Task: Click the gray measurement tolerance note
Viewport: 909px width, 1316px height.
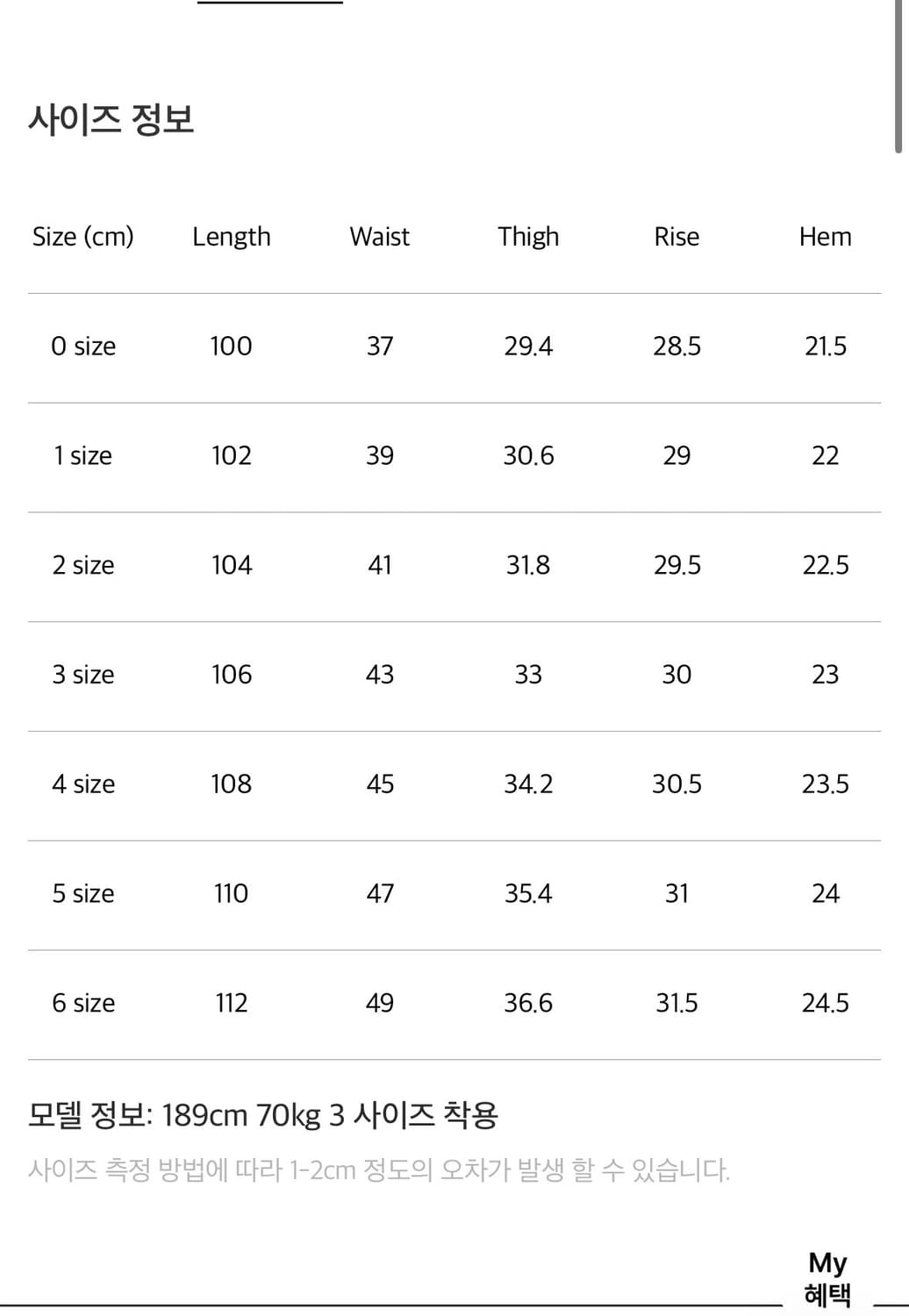Action: [x=379, y=1170]
